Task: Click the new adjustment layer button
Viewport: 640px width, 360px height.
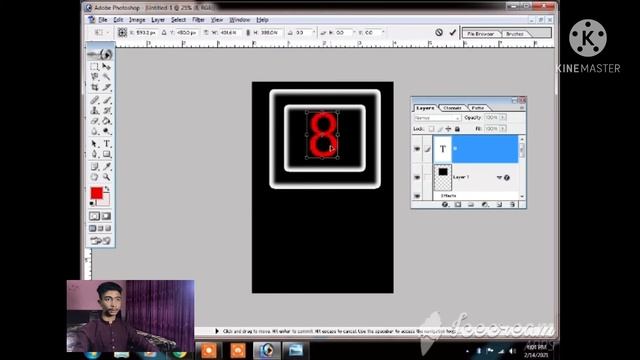Action: (485, 204)
